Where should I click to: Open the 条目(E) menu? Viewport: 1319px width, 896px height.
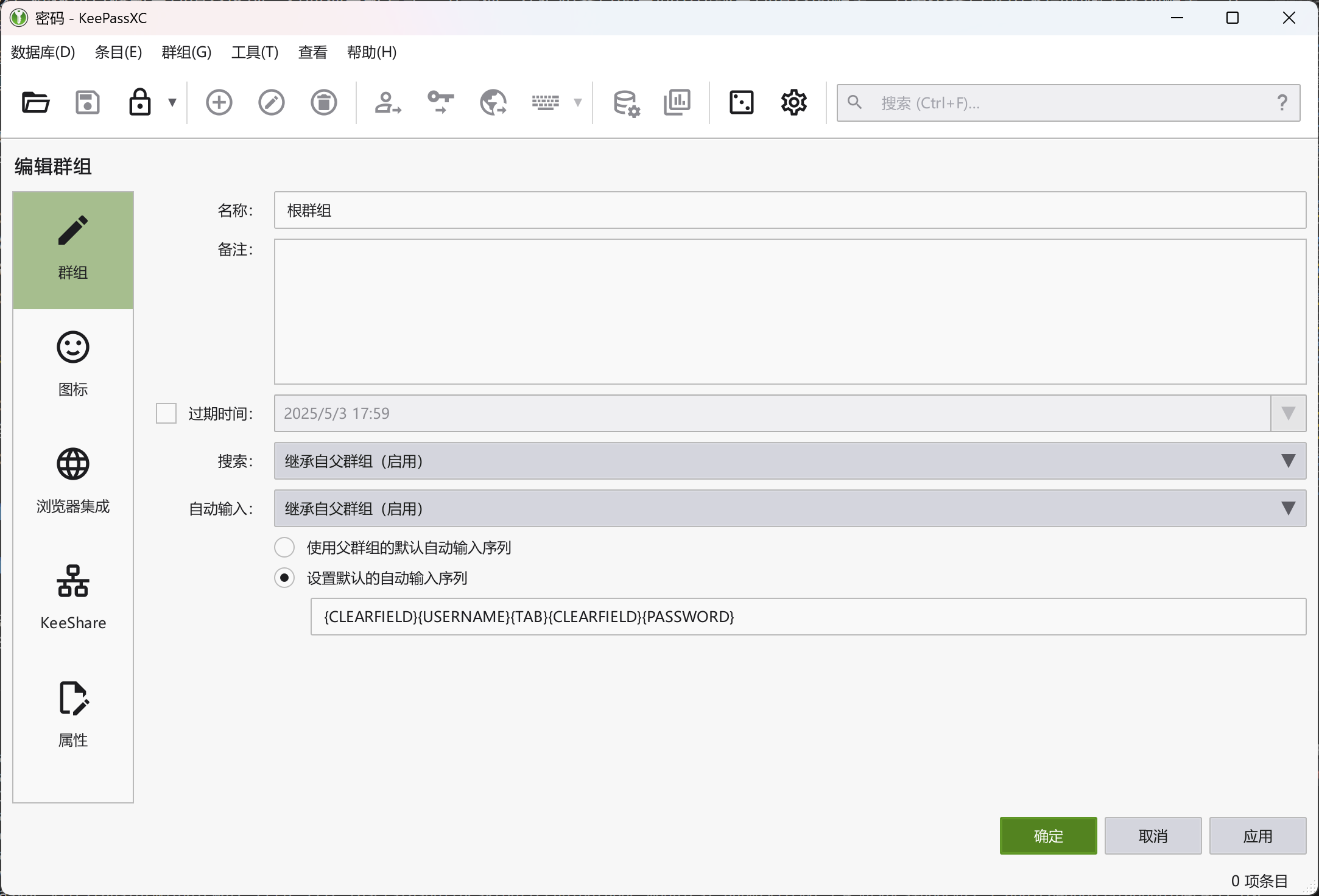pos(118,52)
